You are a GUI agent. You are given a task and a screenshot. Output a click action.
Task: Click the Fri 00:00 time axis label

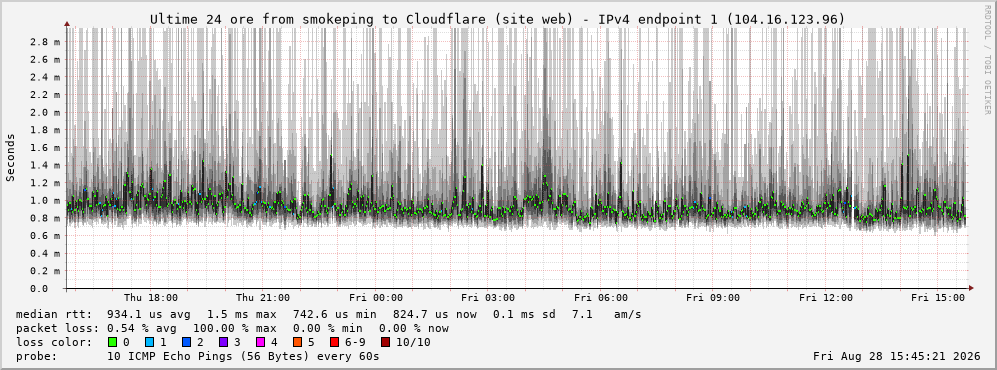[376, 298]
